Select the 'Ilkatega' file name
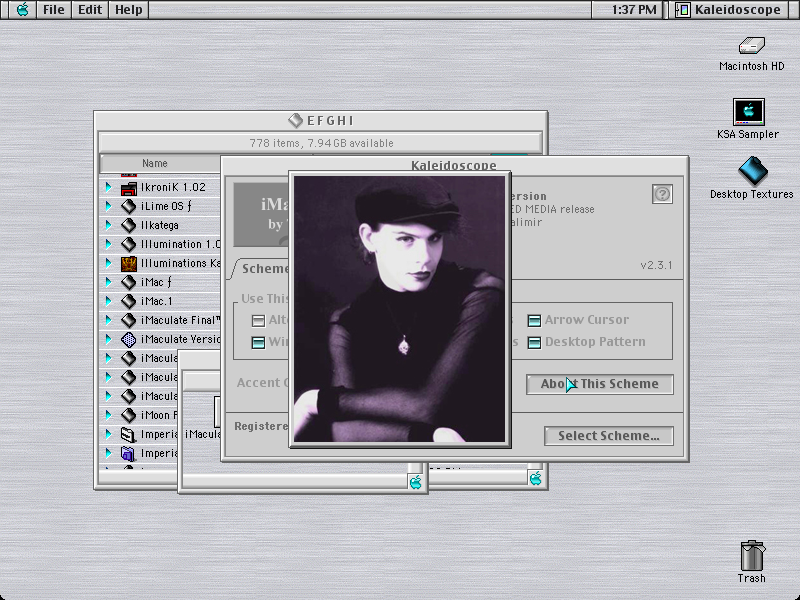The height and width of the screenshot is (600, 800). coord(160,225)
